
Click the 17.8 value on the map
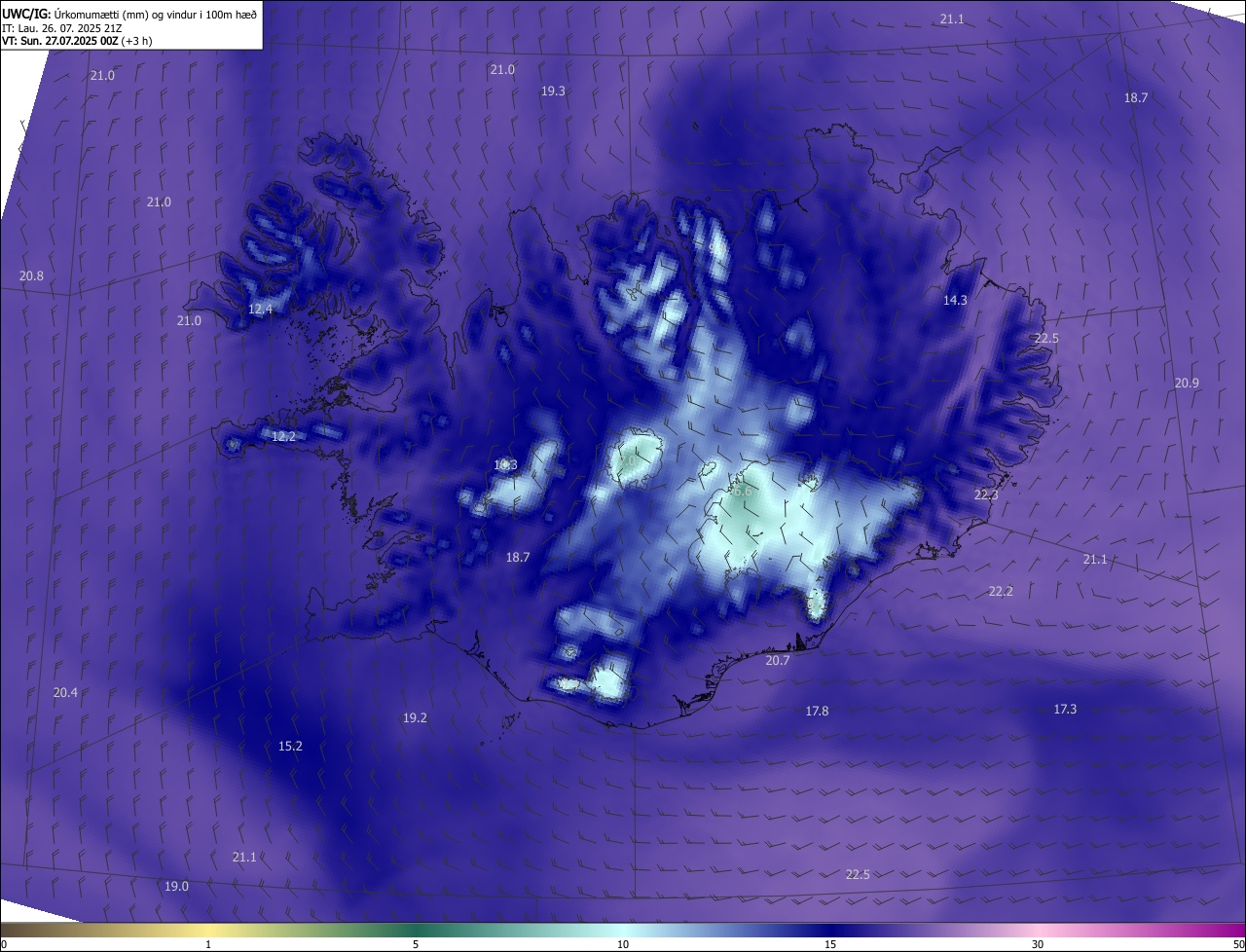(x=817, y=712)
